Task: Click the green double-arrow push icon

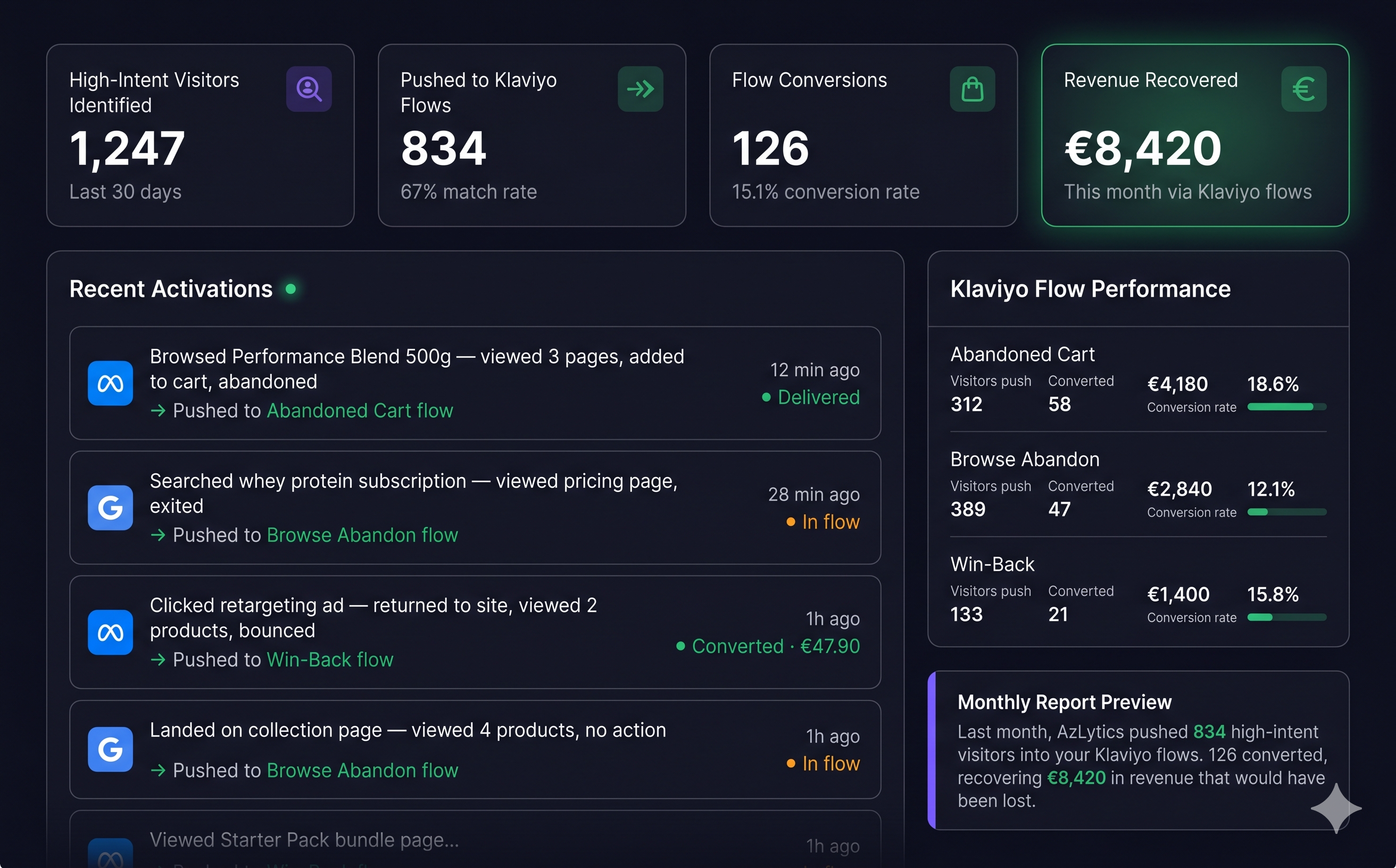Action: point(641,89)
